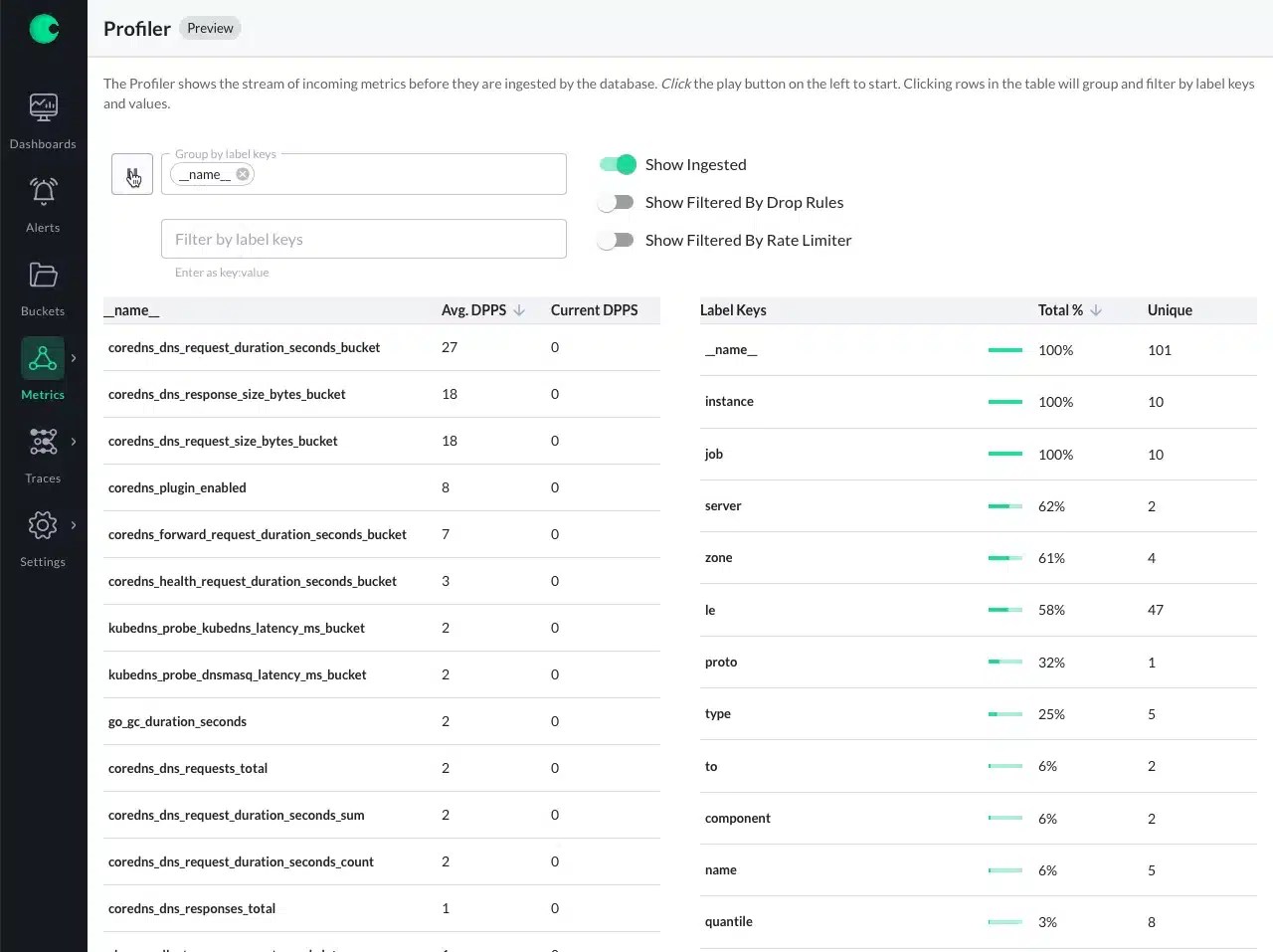
Task: Remove the __name__ chip from Group by label keys
Action: 242,174
